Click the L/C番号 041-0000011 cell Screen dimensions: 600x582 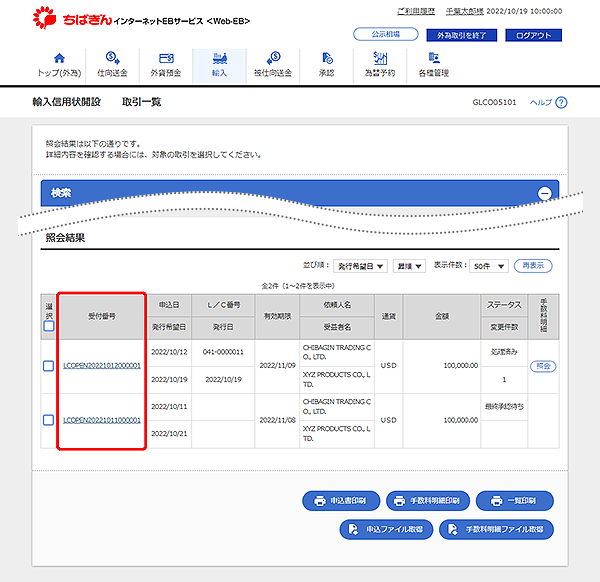(223, 352)
